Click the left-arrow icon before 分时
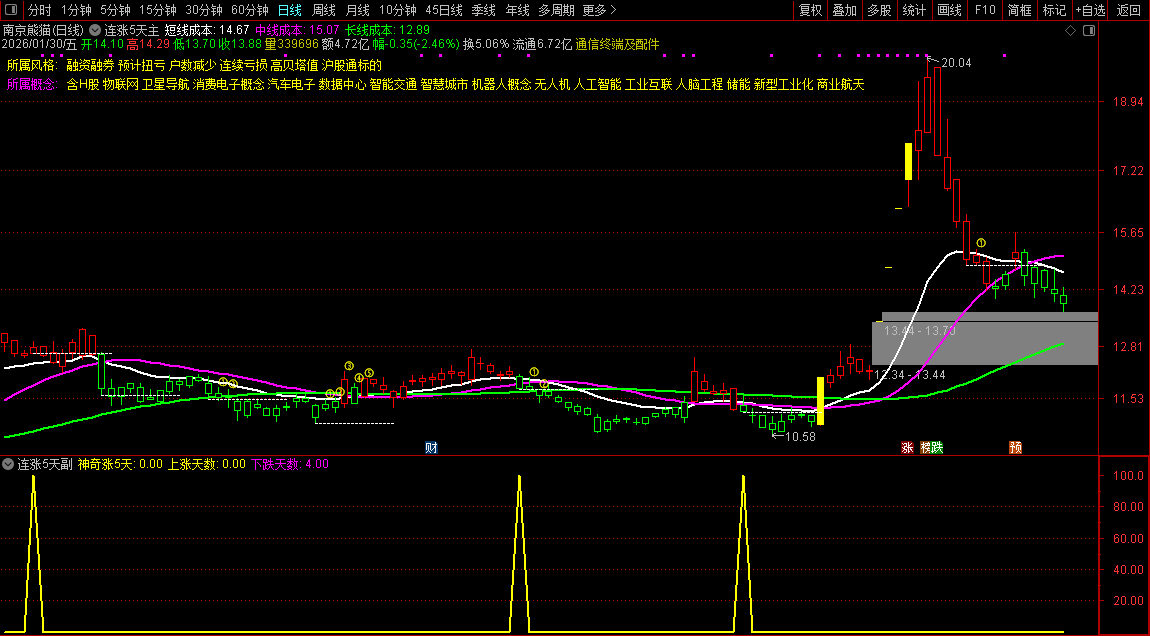This screenshot has width=1150, height=636. pos(12,10)
